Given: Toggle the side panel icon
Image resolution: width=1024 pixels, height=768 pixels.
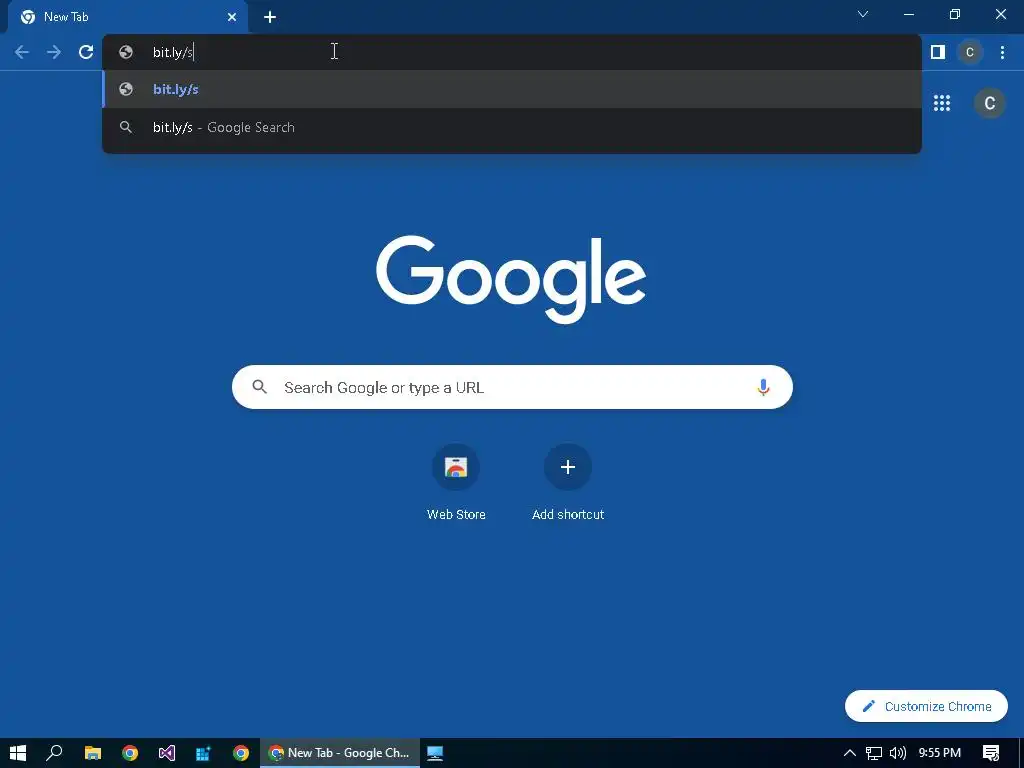Looking at the screenshot, I should pos(938,52).
